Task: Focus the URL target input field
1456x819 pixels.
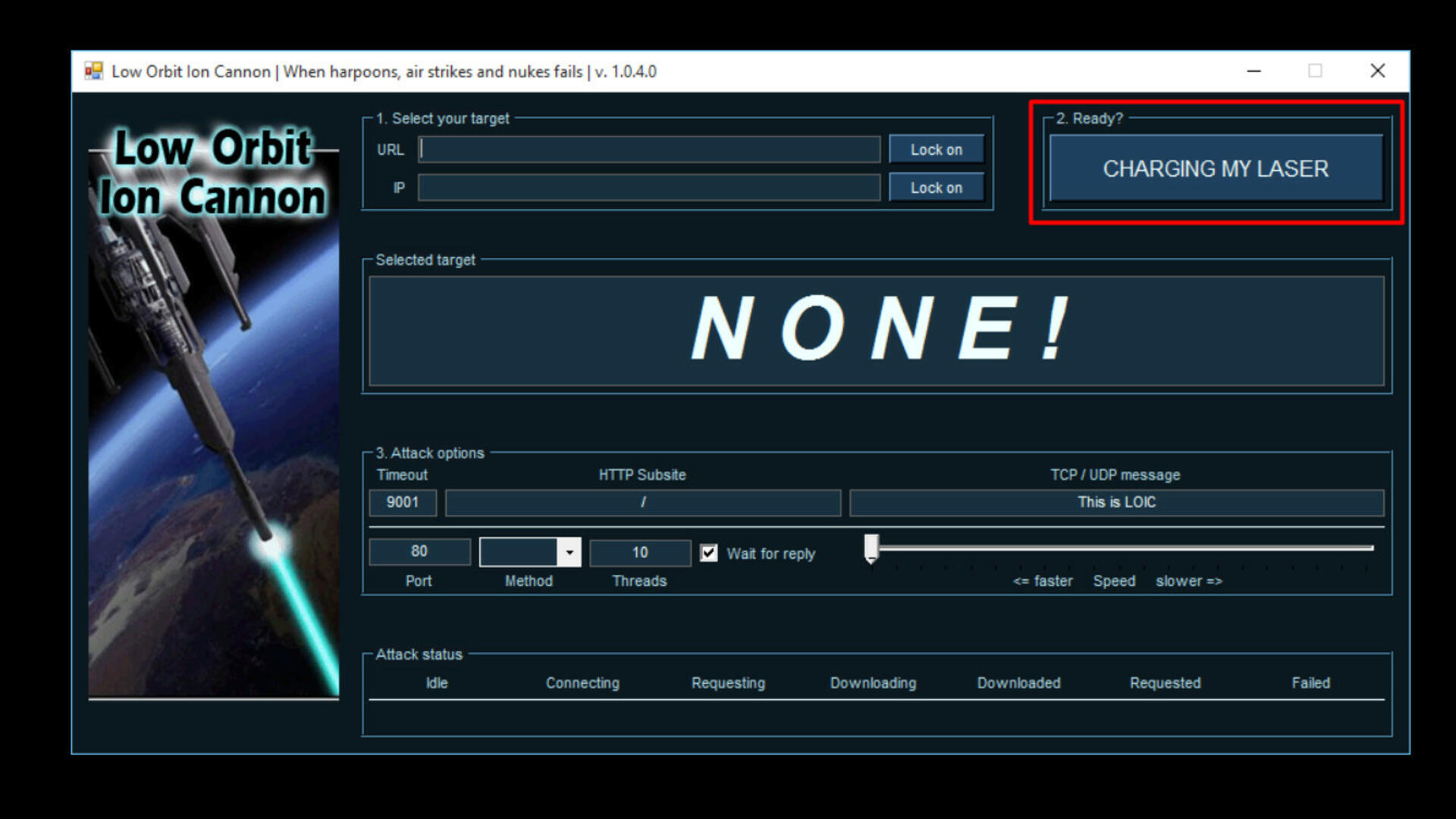Action: pos(649,149)
